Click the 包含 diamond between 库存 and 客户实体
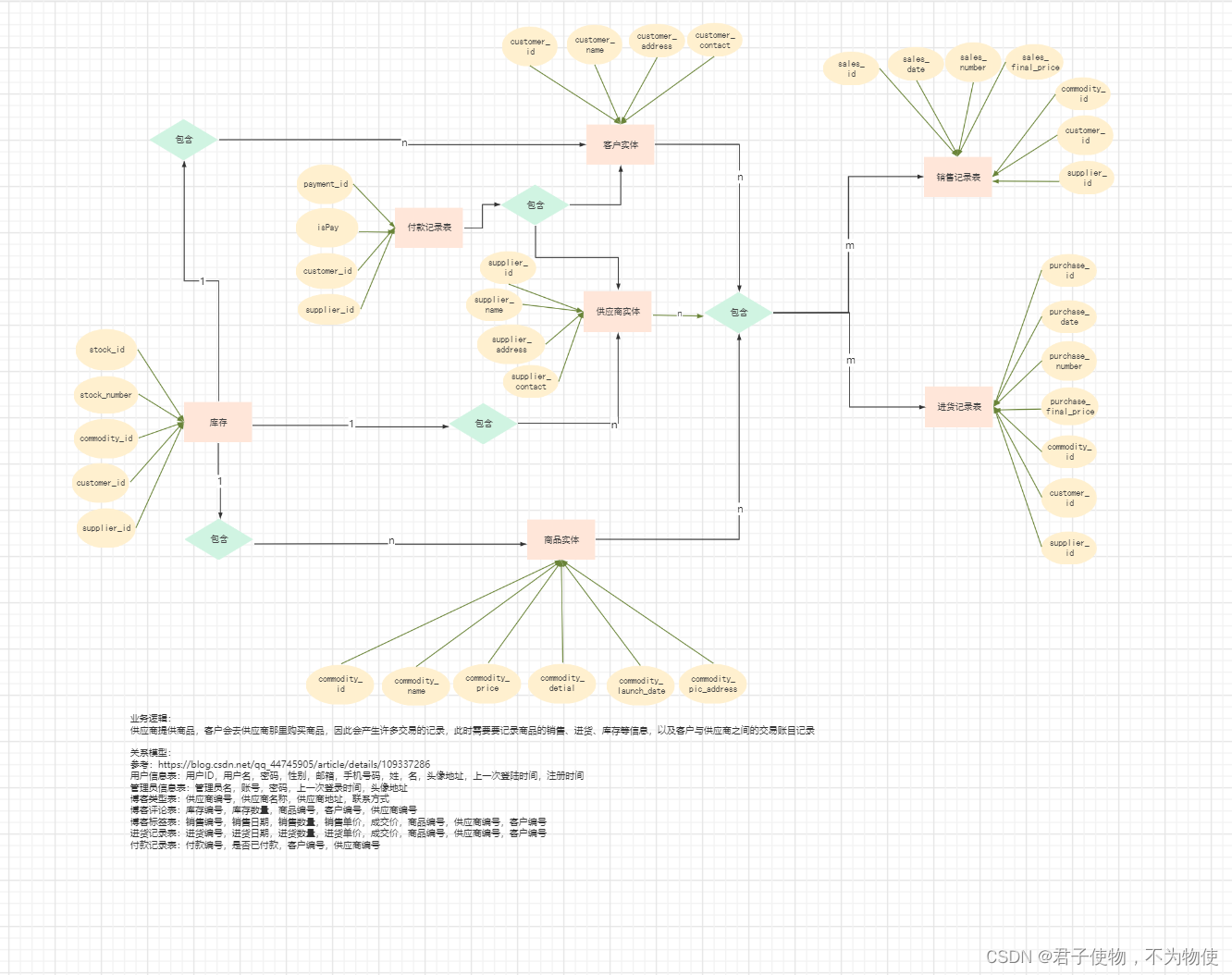Viewport: 1232px width, 975px height. pos(184,140)
